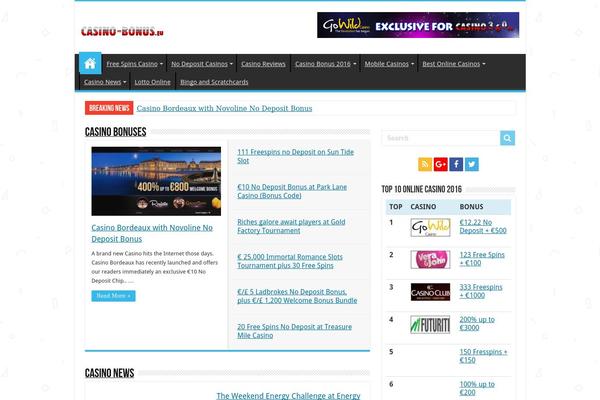Open the Bingo and Scratchcards menu item
Image resolution: width=600 pixels, height=400 pixels.
tap(214, 82)
